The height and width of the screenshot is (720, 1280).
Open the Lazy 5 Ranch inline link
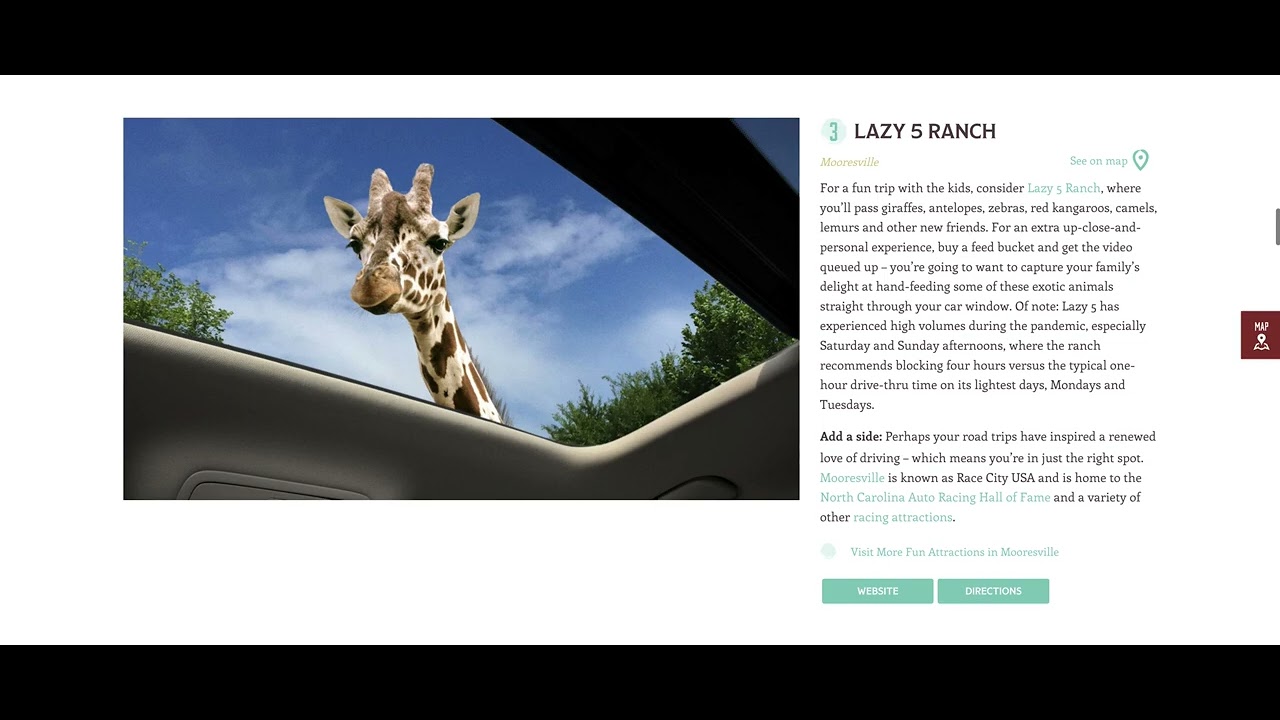coord(1063,188)
